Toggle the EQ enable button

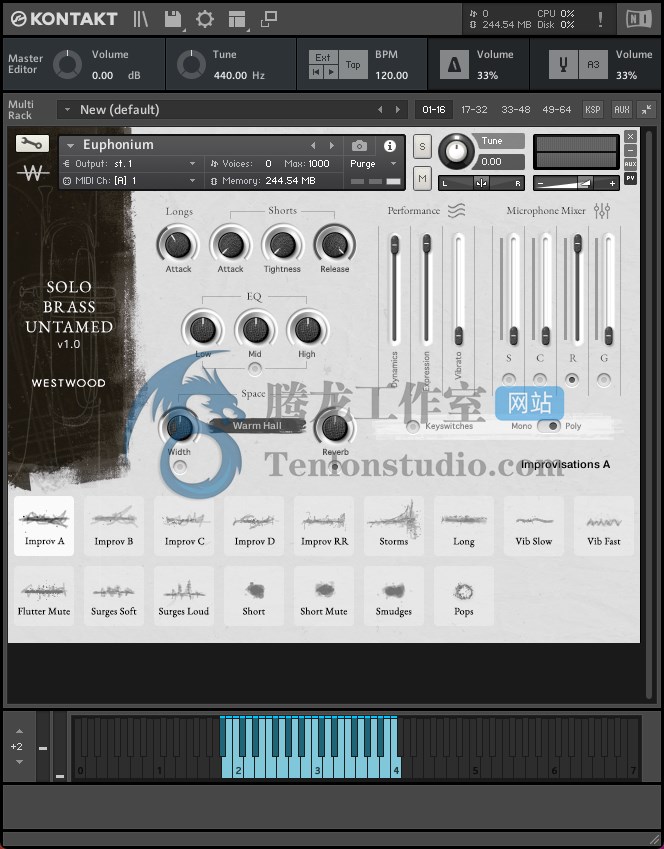pyautogui.click(x=255, y=369)
